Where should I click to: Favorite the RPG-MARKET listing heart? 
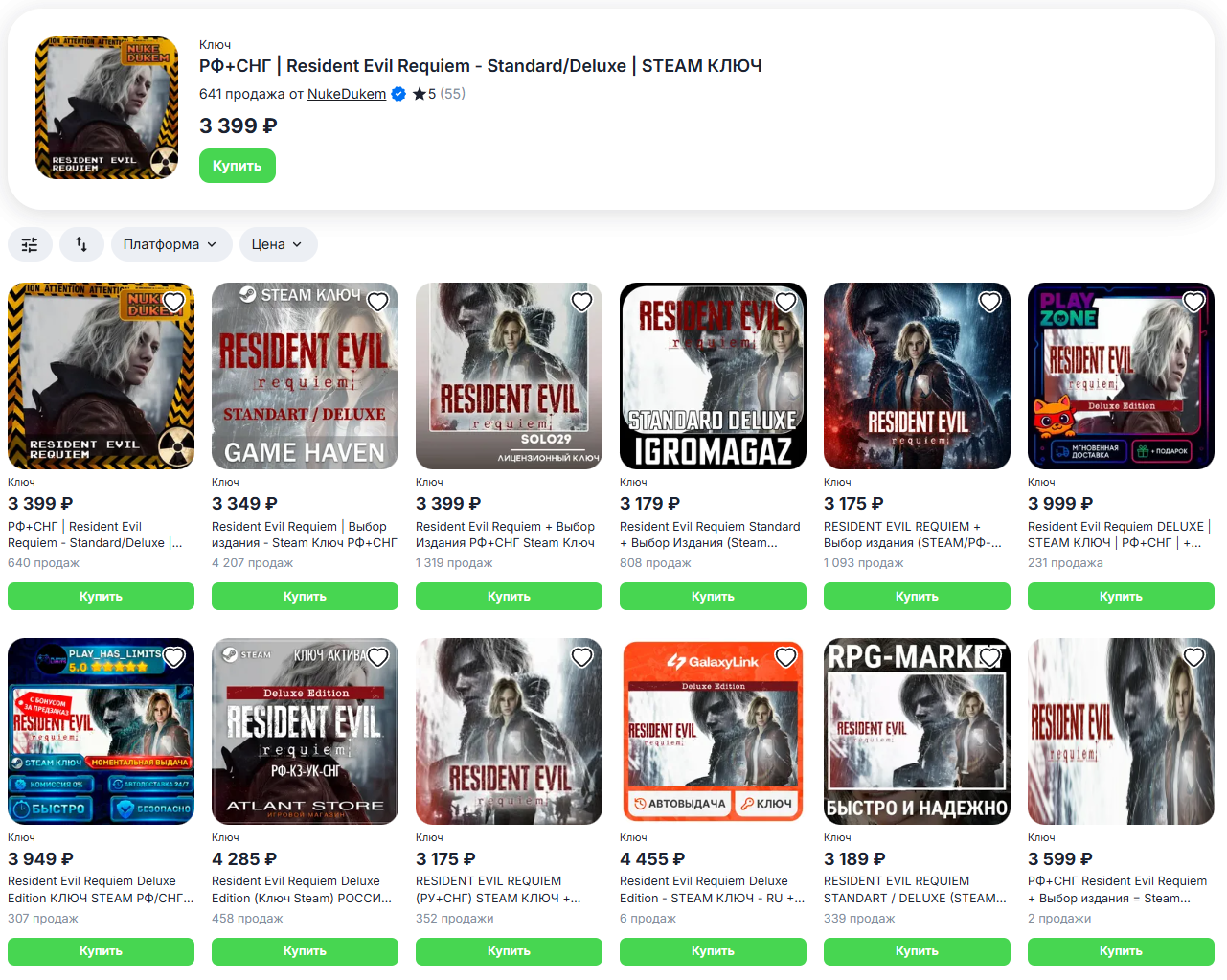pyautogui.click(x=989, y=657)
